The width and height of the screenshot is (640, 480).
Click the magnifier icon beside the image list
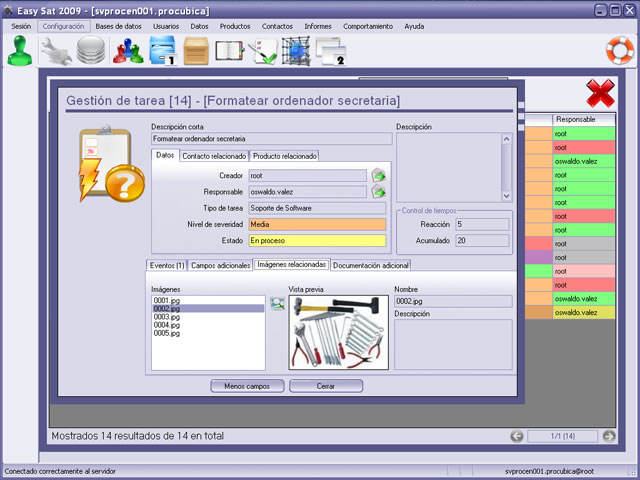pyautogui.click(x=277, y=303)
